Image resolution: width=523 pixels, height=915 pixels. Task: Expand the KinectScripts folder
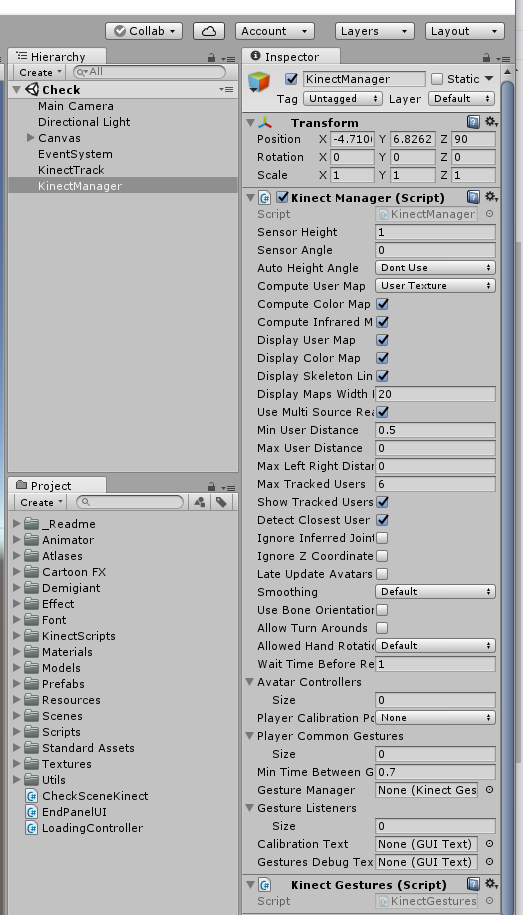tap(17, 635)
